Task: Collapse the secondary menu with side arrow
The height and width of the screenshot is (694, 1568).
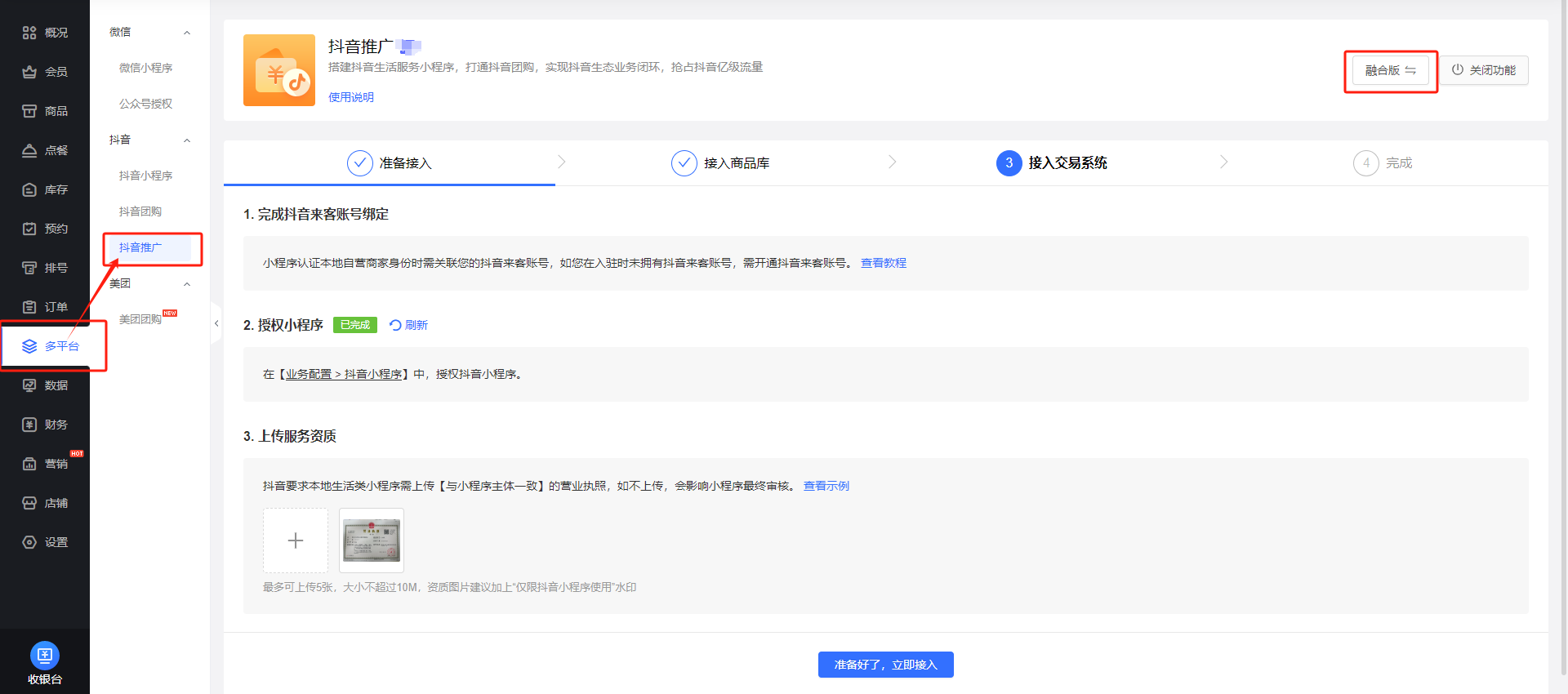Action: point(216,323)
